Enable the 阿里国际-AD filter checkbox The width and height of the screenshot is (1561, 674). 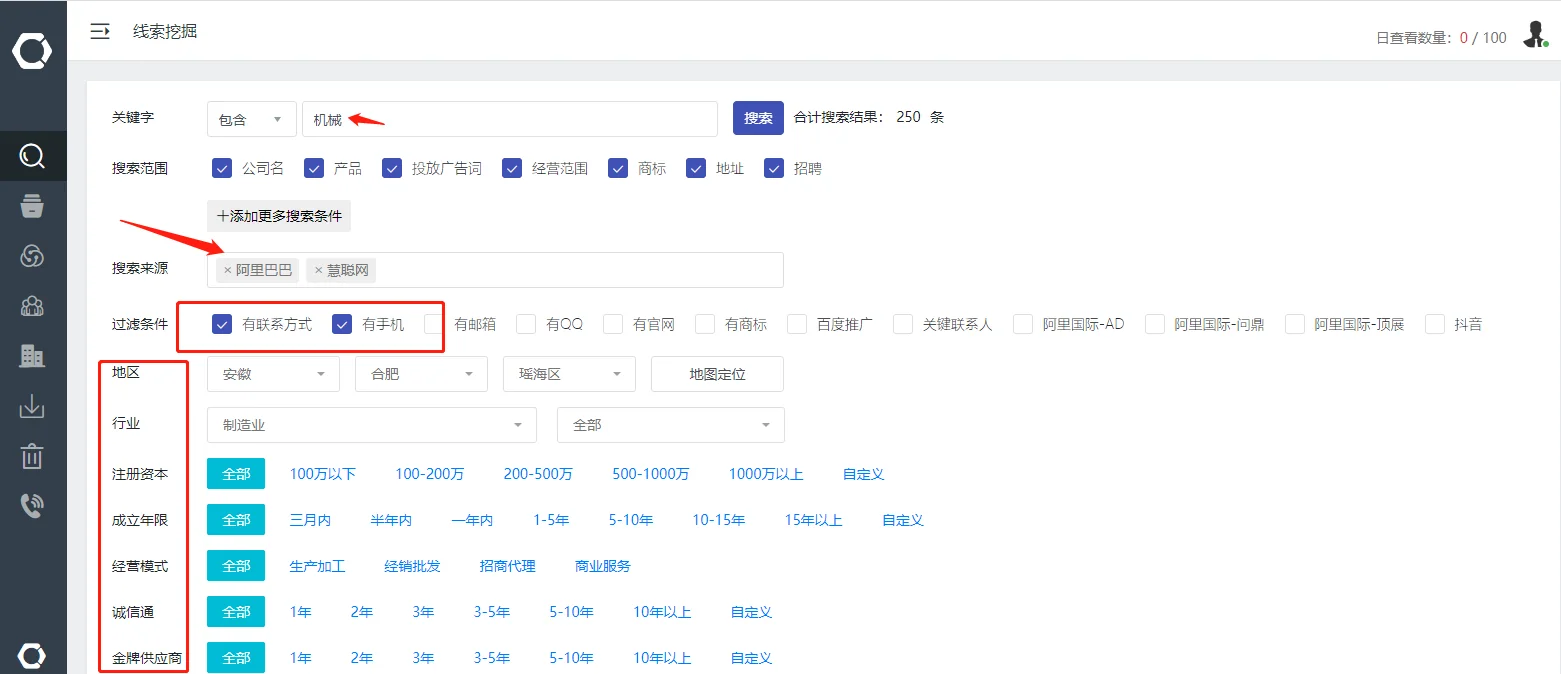[x=1023, y=324]
